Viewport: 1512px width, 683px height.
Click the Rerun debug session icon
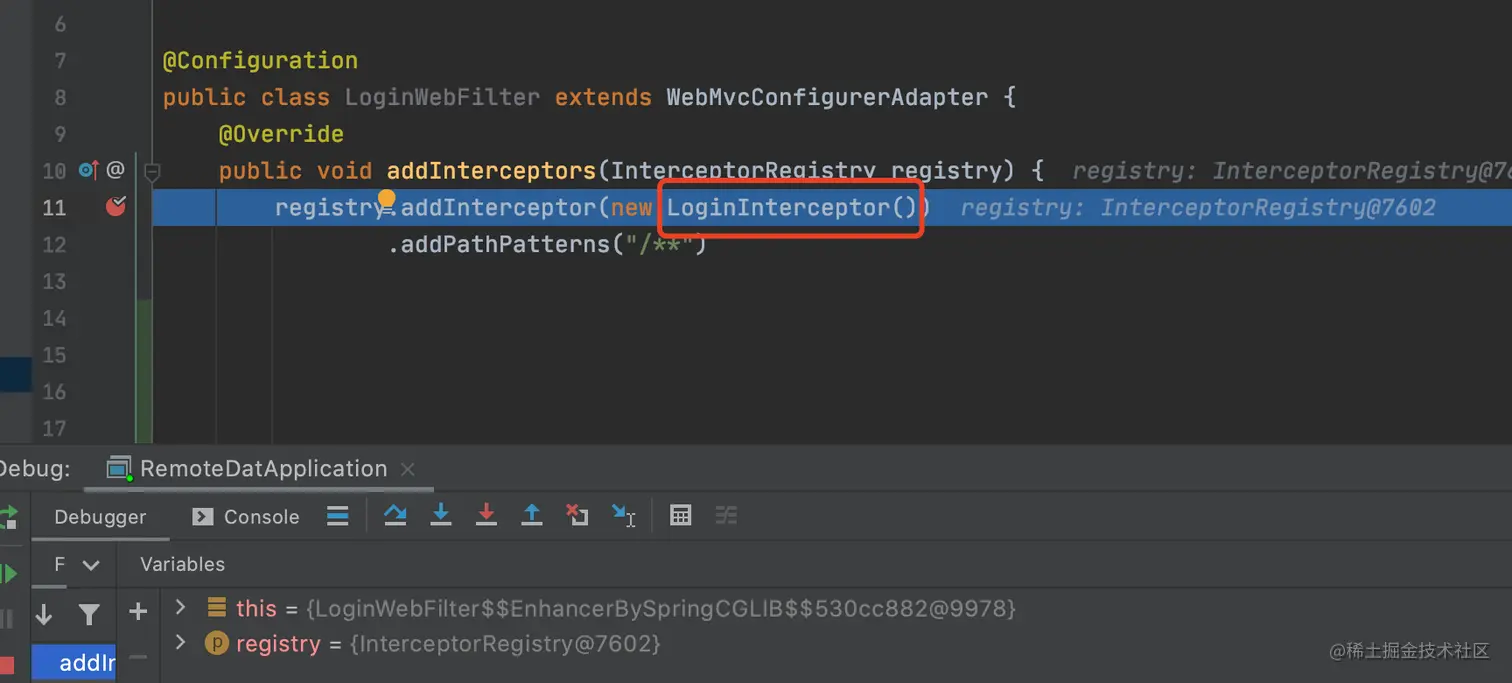[8, 516]
